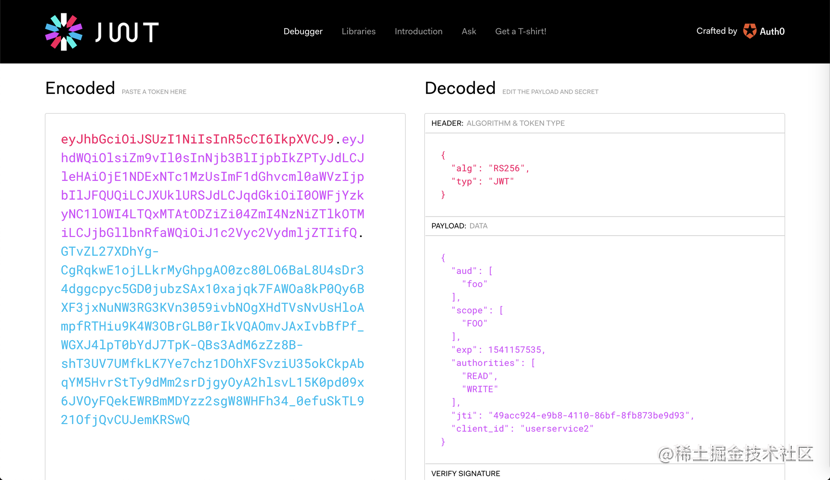The height and width of the screenshot is (480, 830).
Task: Click the JWT wordmark text
Action: (x=127, y=32)
